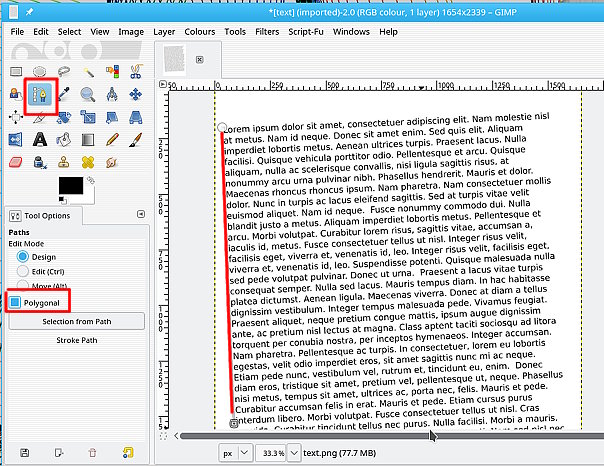Select the Fuzzy Select magic wand tool
The width and height of the screenshot is (604, 466).
(88, 72)
